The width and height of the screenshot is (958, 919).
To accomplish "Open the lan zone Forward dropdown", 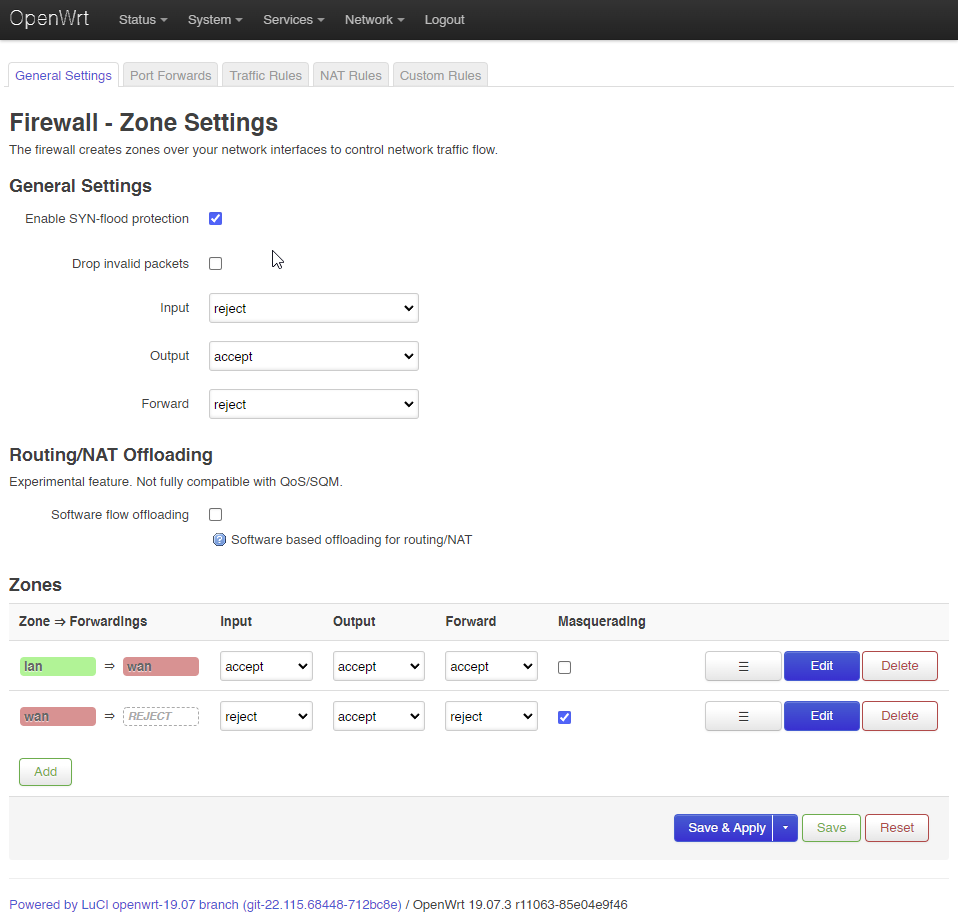I will click(491, 666).
